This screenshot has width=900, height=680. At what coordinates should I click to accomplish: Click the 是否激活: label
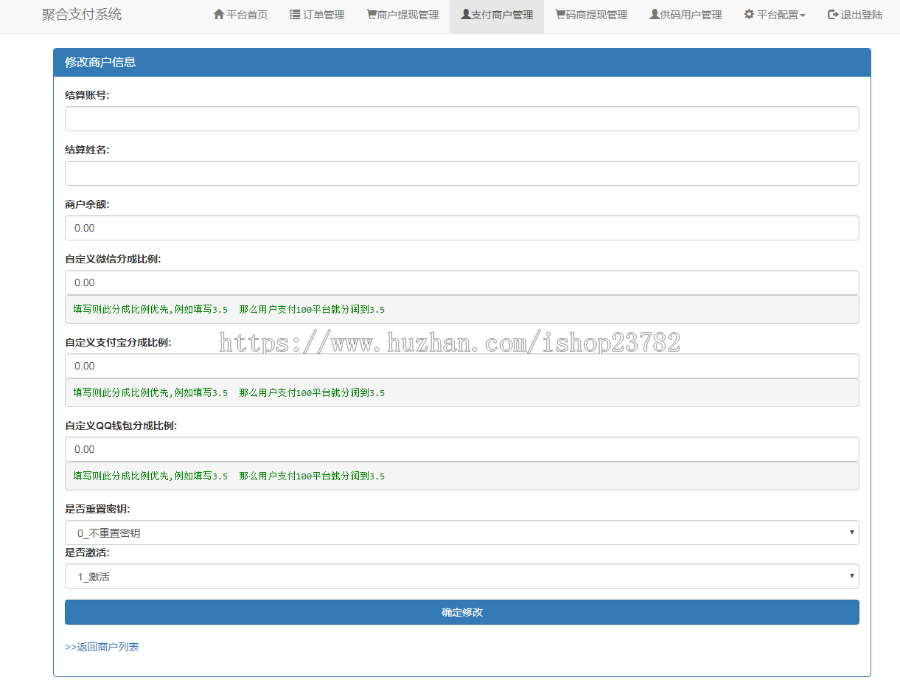point(87,553)
